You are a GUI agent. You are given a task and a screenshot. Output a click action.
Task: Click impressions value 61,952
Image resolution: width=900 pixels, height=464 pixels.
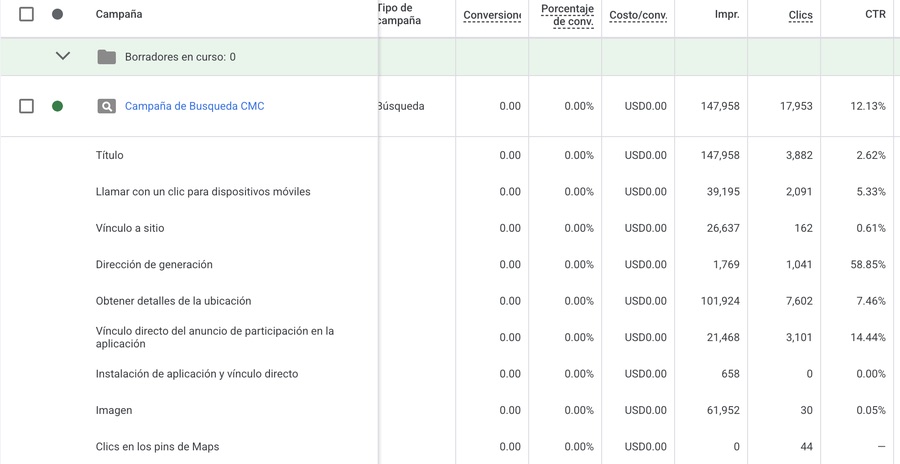(x=723, y=410)
